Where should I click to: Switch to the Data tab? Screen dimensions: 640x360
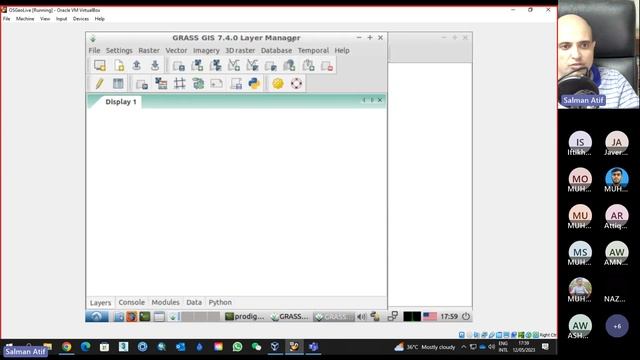(x=194, y=302)
